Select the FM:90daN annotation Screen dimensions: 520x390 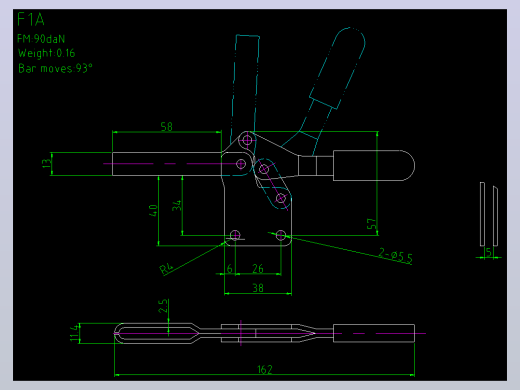(x=41, y=39)
